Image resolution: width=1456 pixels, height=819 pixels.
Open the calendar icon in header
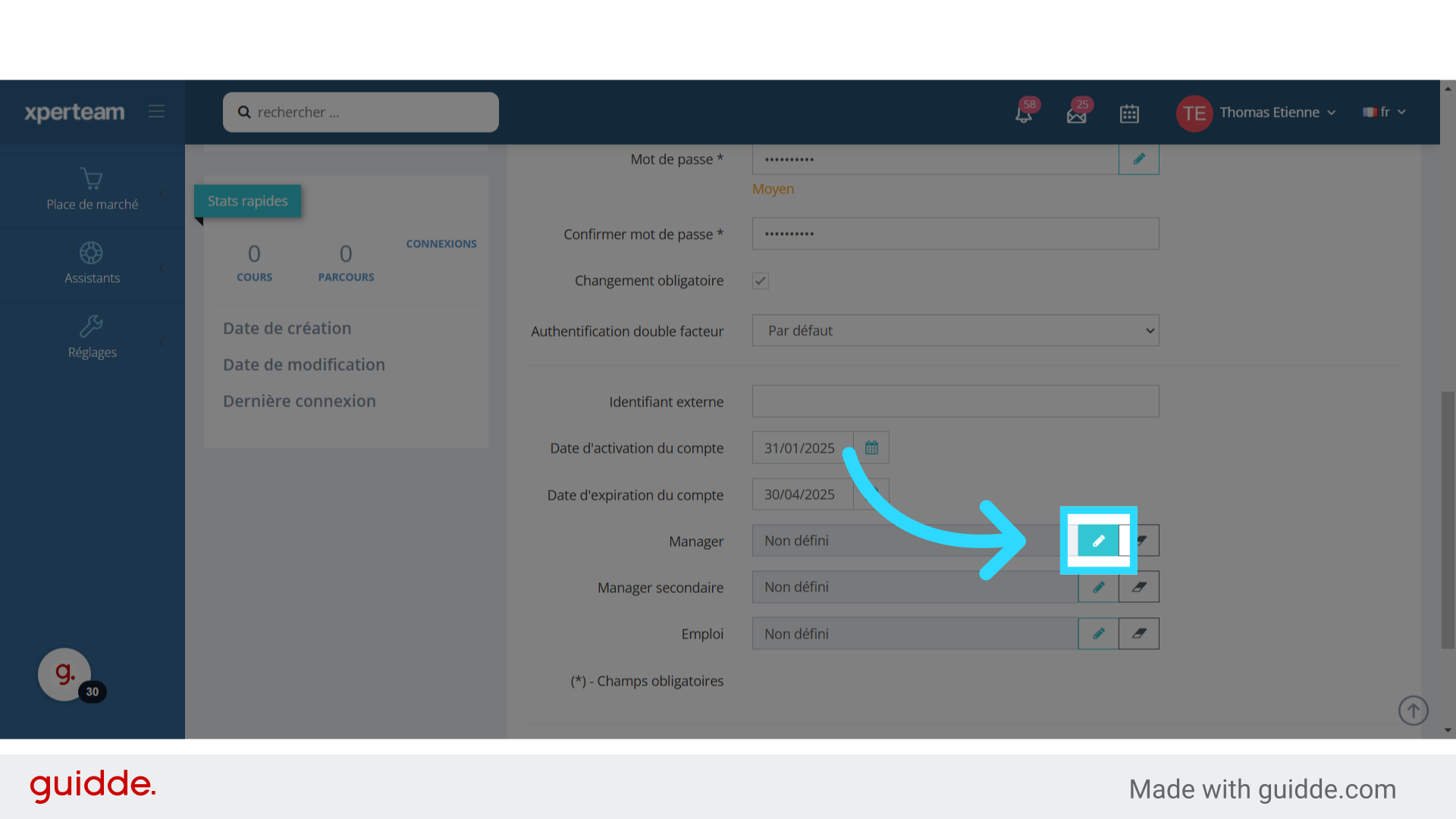coord(1129,114)
